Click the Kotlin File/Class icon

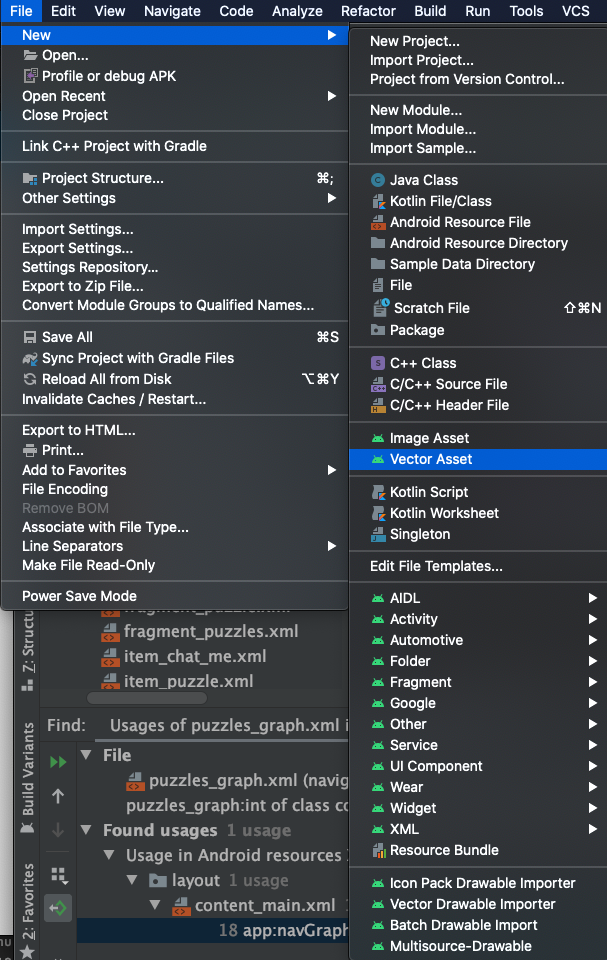coord(377,201)
